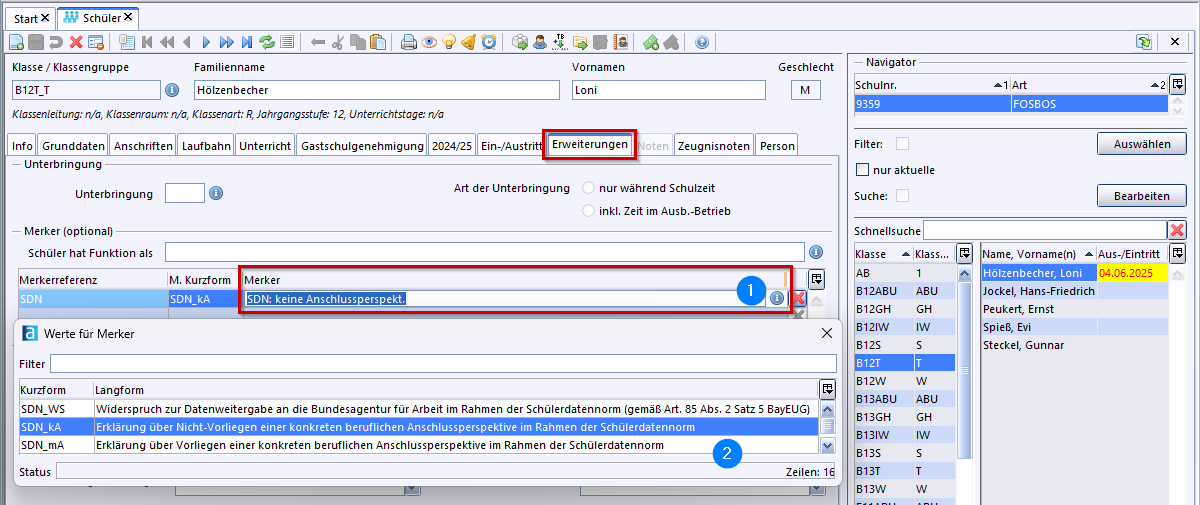Click the scissors cut icon
The width and height of the screenshot is (1200, 505).
[338, 42]
